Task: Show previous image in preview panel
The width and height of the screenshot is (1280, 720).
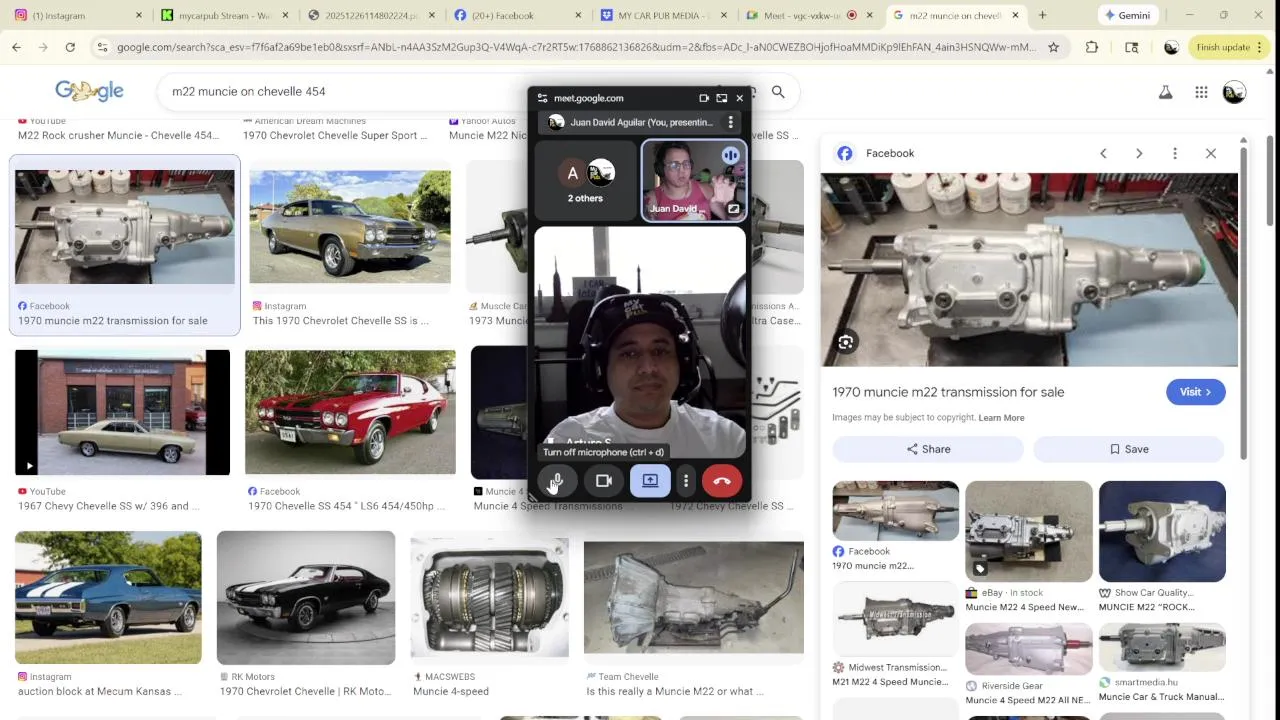Action: tap(1103, 153)
